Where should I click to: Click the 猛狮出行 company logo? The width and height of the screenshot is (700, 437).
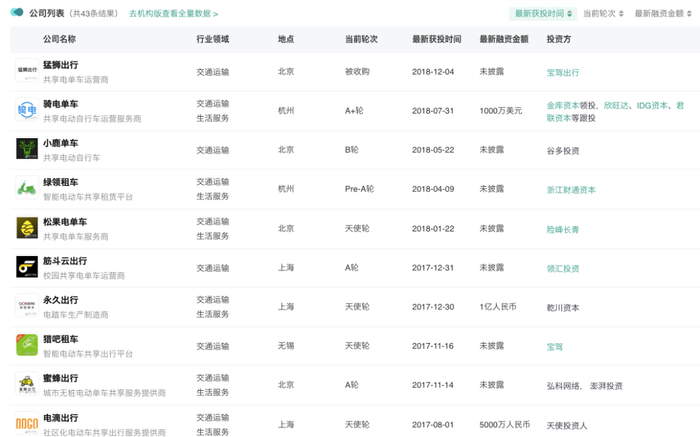point(27,73)
